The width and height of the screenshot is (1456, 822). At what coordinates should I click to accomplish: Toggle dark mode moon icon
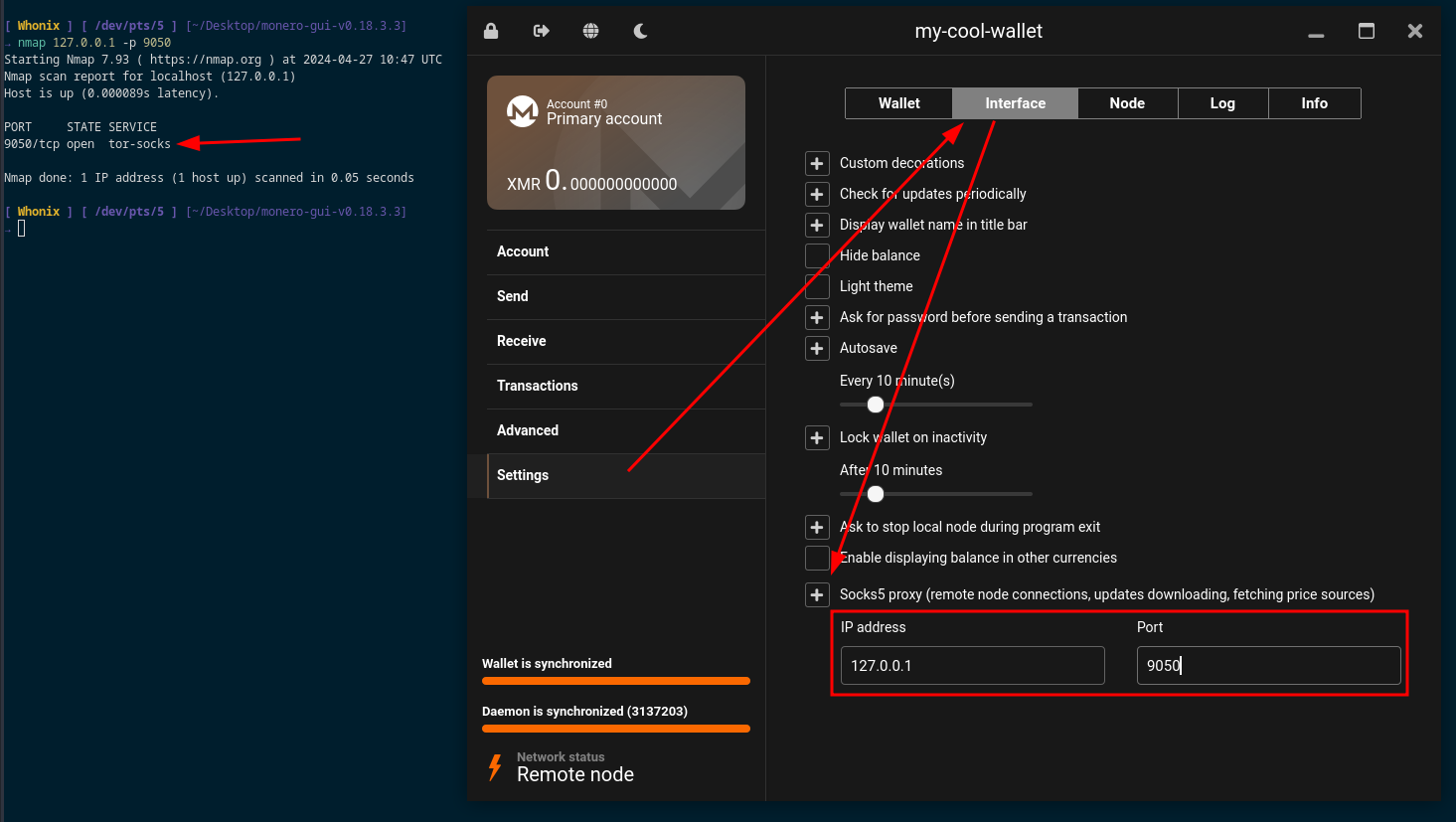click(x=641, y=31)
